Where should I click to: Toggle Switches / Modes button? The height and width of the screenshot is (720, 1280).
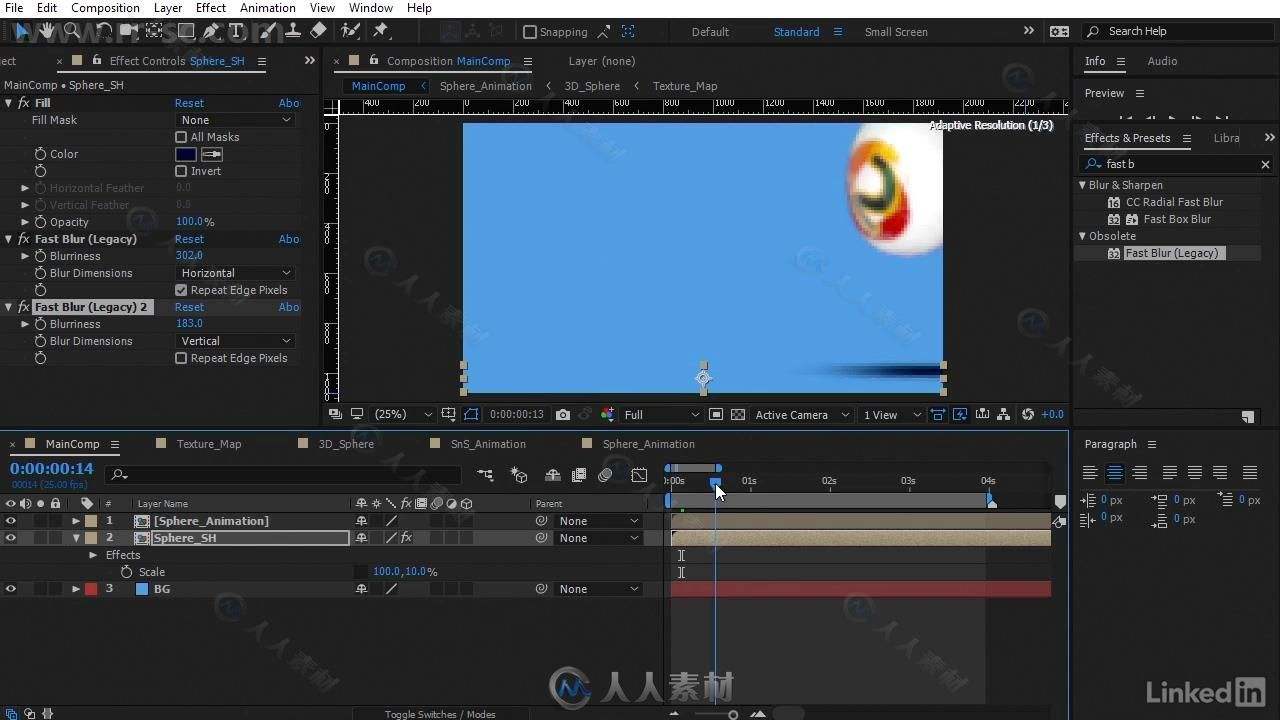(x=440, y=714)
